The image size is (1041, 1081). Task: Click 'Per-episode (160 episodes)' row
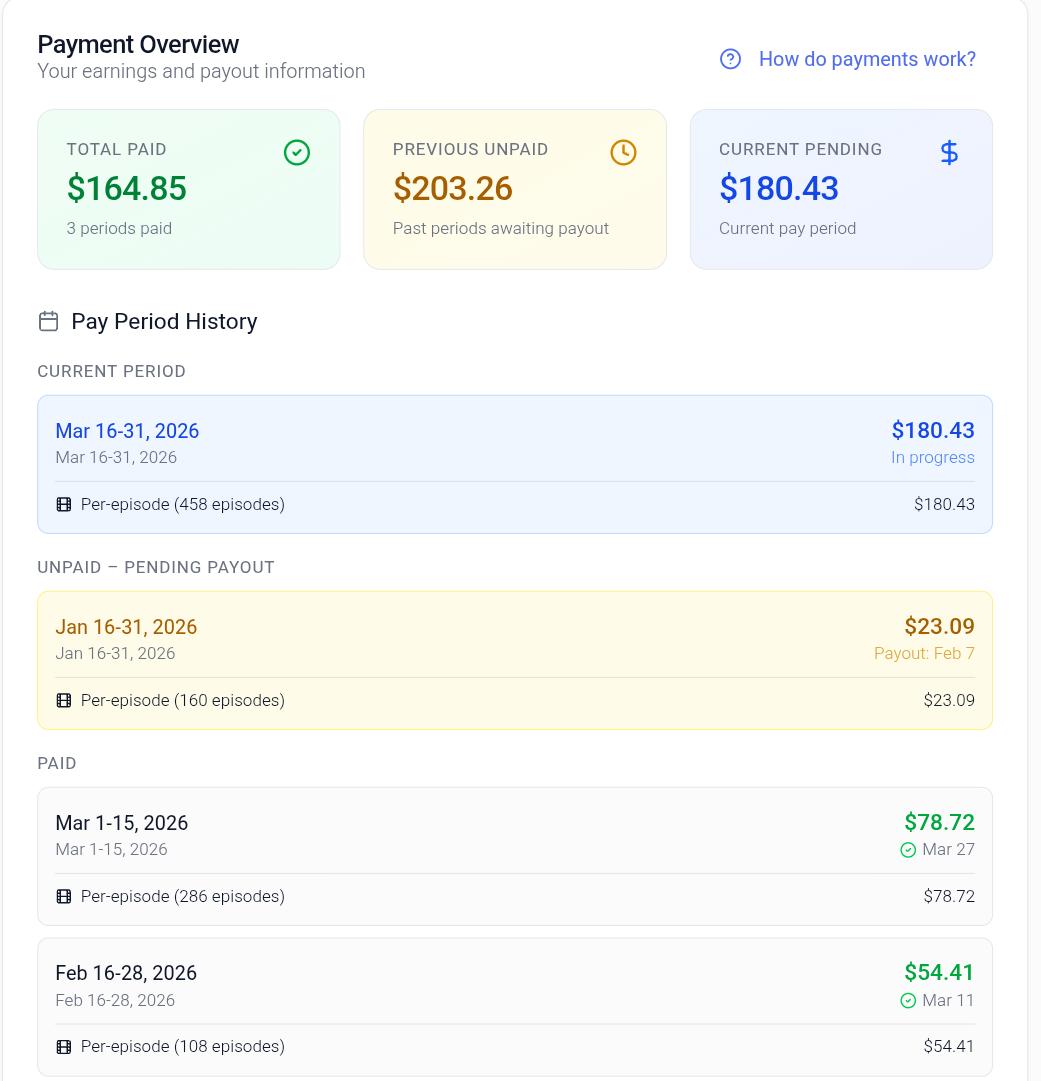tap(515, 700)
